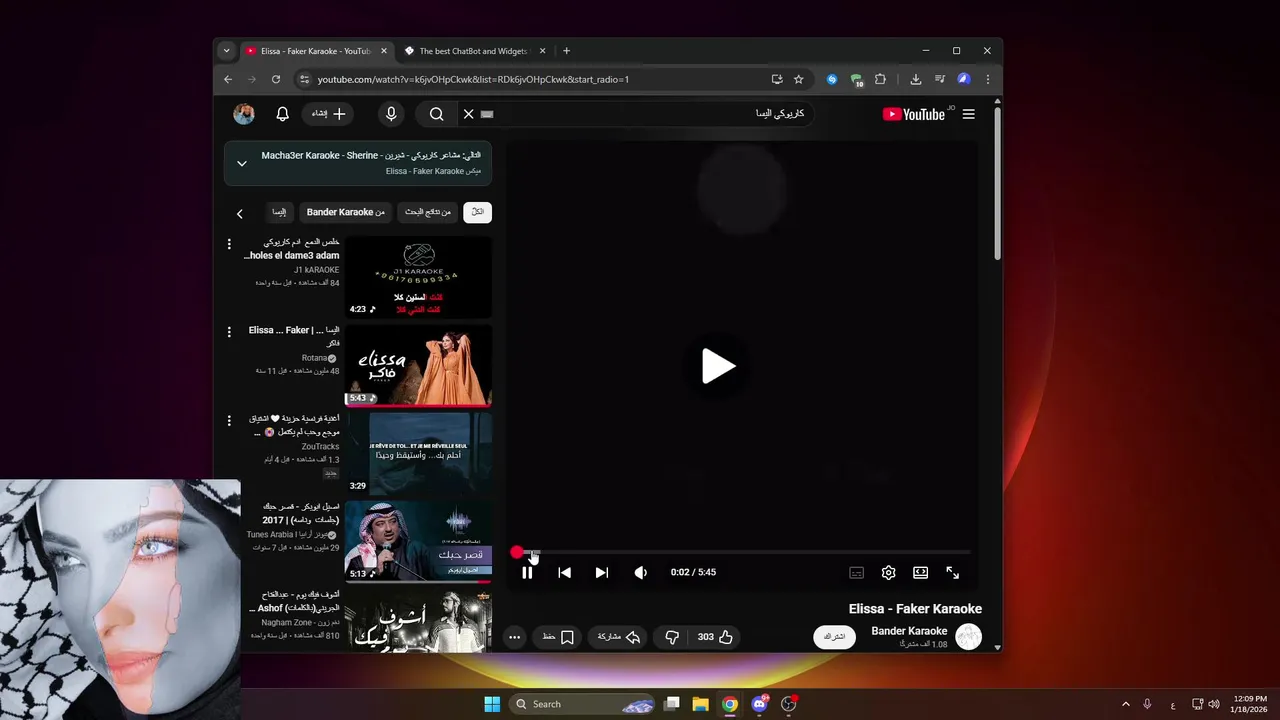The image size is (1280, 720).
Task: Open YouTube notifications bell
Action: [x=282, y=114]
